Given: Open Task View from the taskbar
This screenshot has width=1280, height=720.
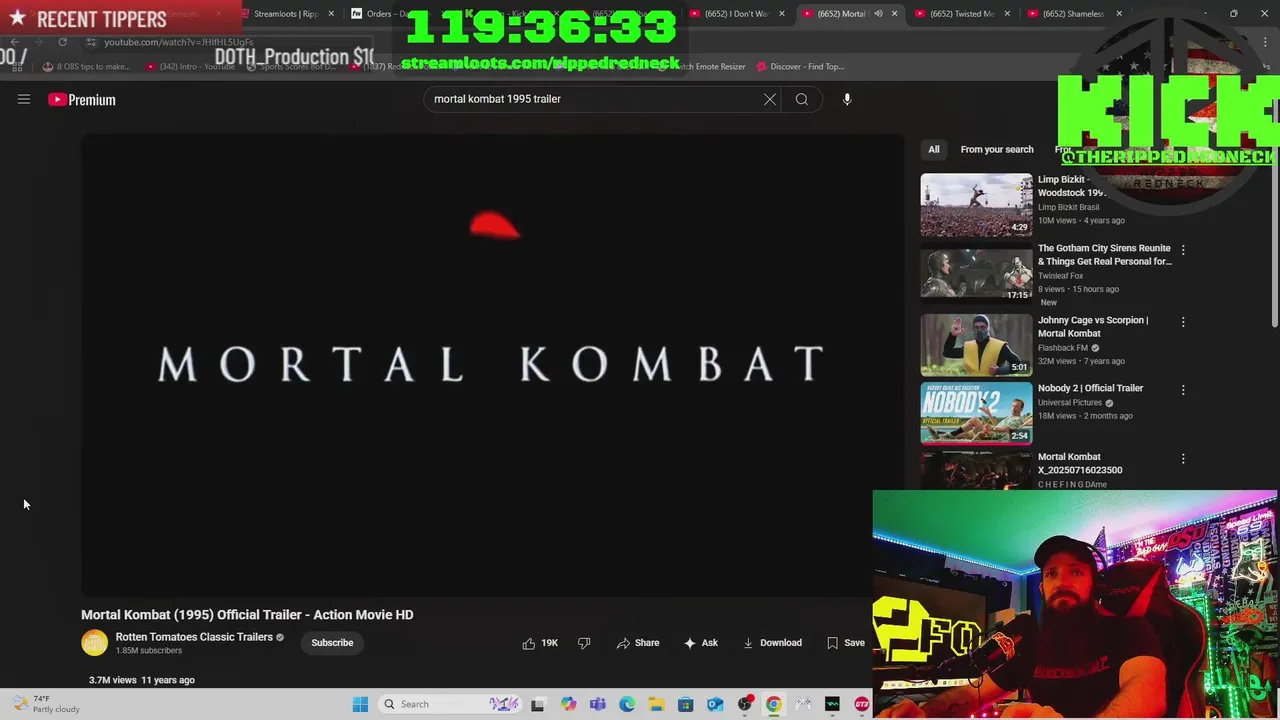Looking at the screenshot, I should pos(538,704).
